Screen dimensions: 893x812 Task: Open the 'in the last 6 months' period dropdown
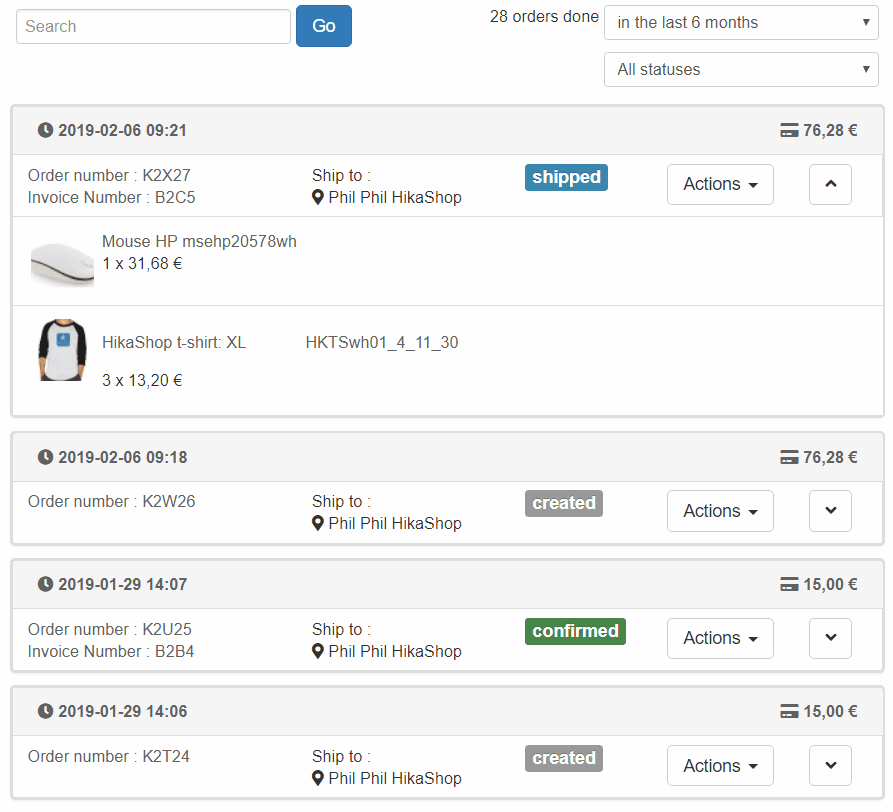741,23
